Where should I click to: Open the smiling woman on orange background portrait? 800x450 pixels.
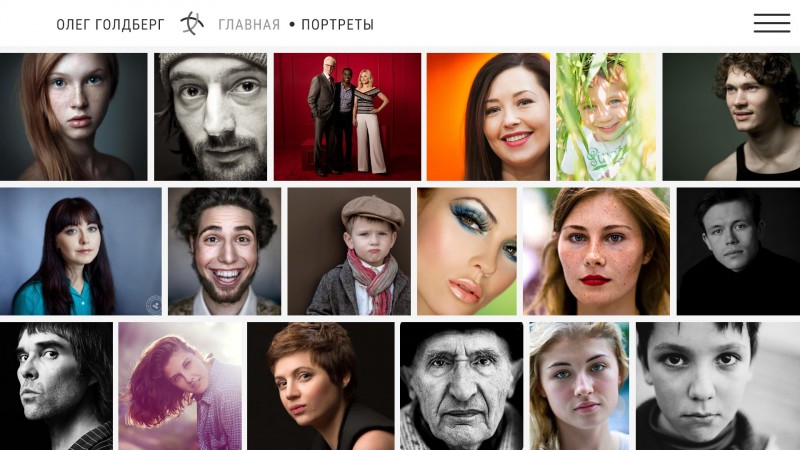click(488, 117)
